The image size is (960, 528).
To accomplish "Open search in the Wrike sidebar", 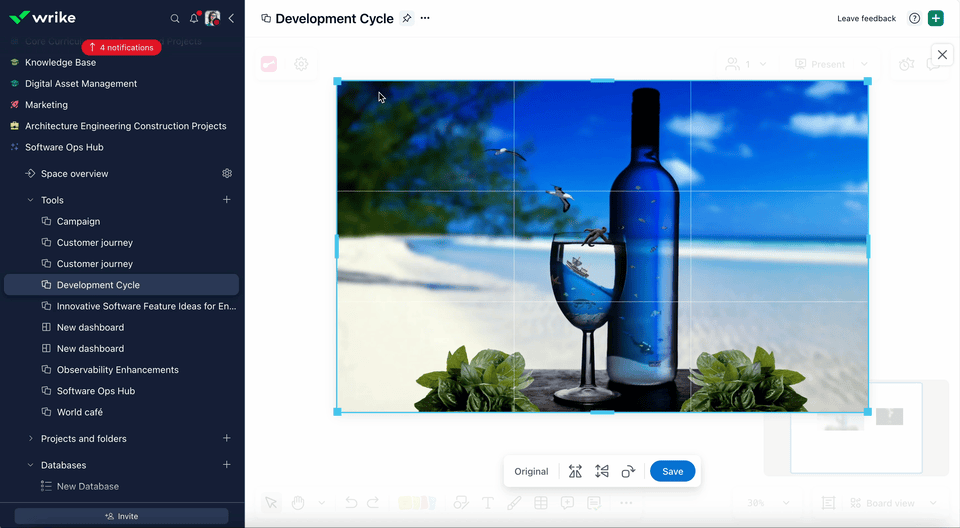I will (x=174, y=18).
